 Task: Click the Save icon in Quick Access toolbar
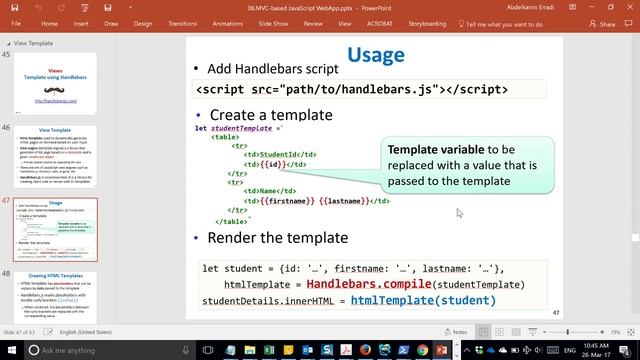coord(15,8)
